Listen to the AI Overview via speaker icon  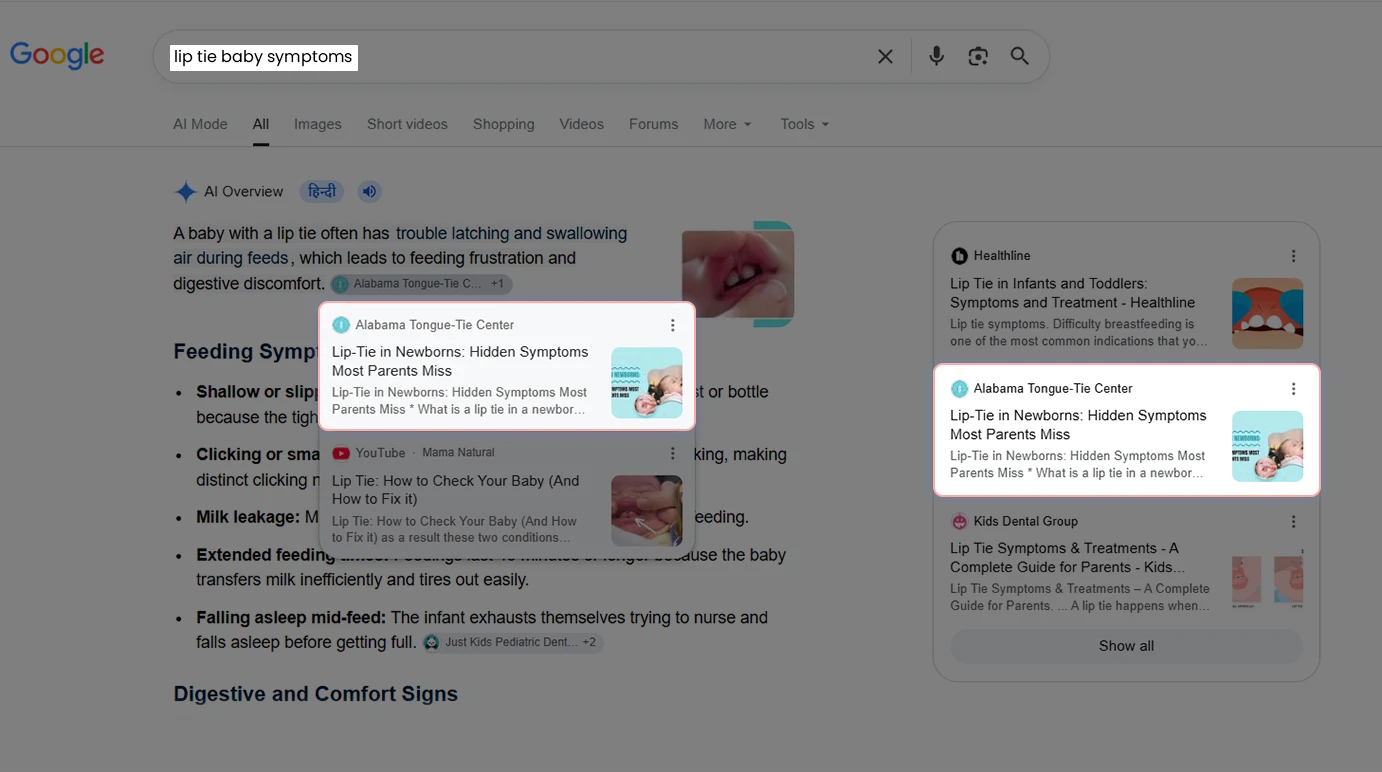[369, 192]
